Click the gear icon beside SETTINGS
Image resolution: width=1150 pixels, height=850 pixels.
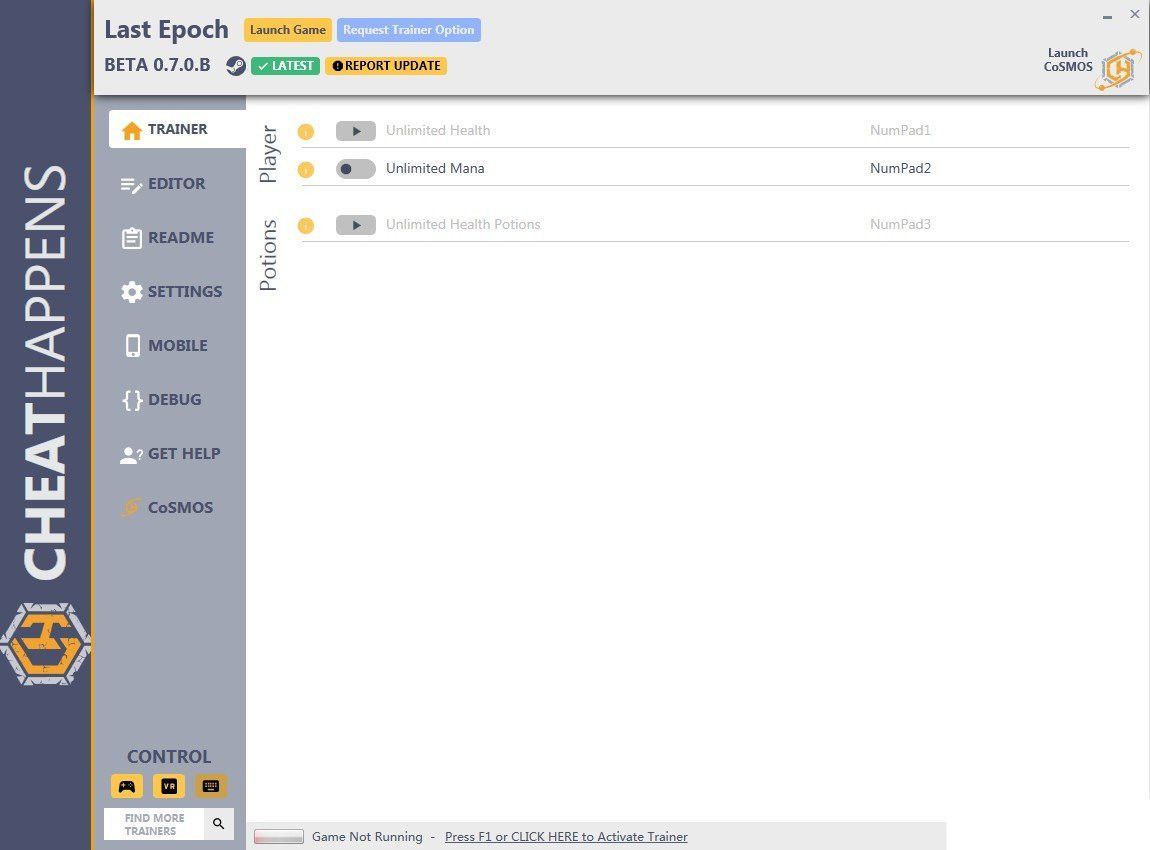click(x=132, y=292)
